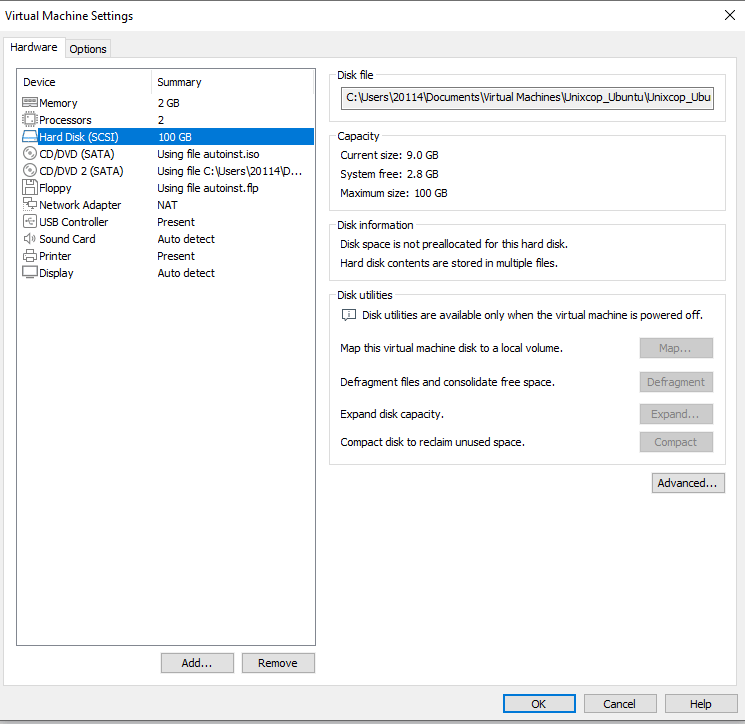Screen dimensions: 745x724
Task: Click the USB Controller icon
Action: pos(29,221)
